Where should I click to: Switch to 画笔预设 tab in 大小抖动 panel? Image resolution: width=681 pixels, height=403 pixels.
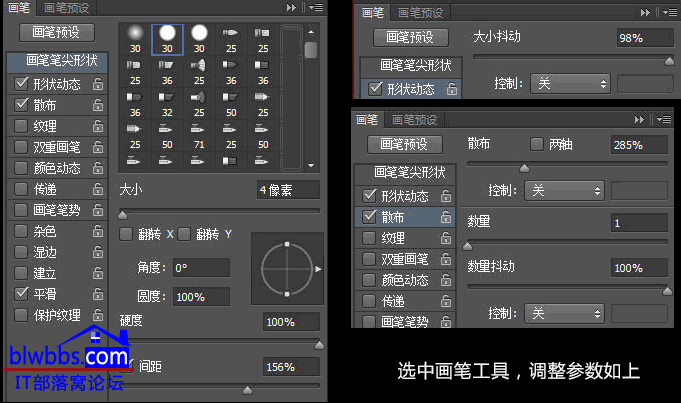point(420,13)
